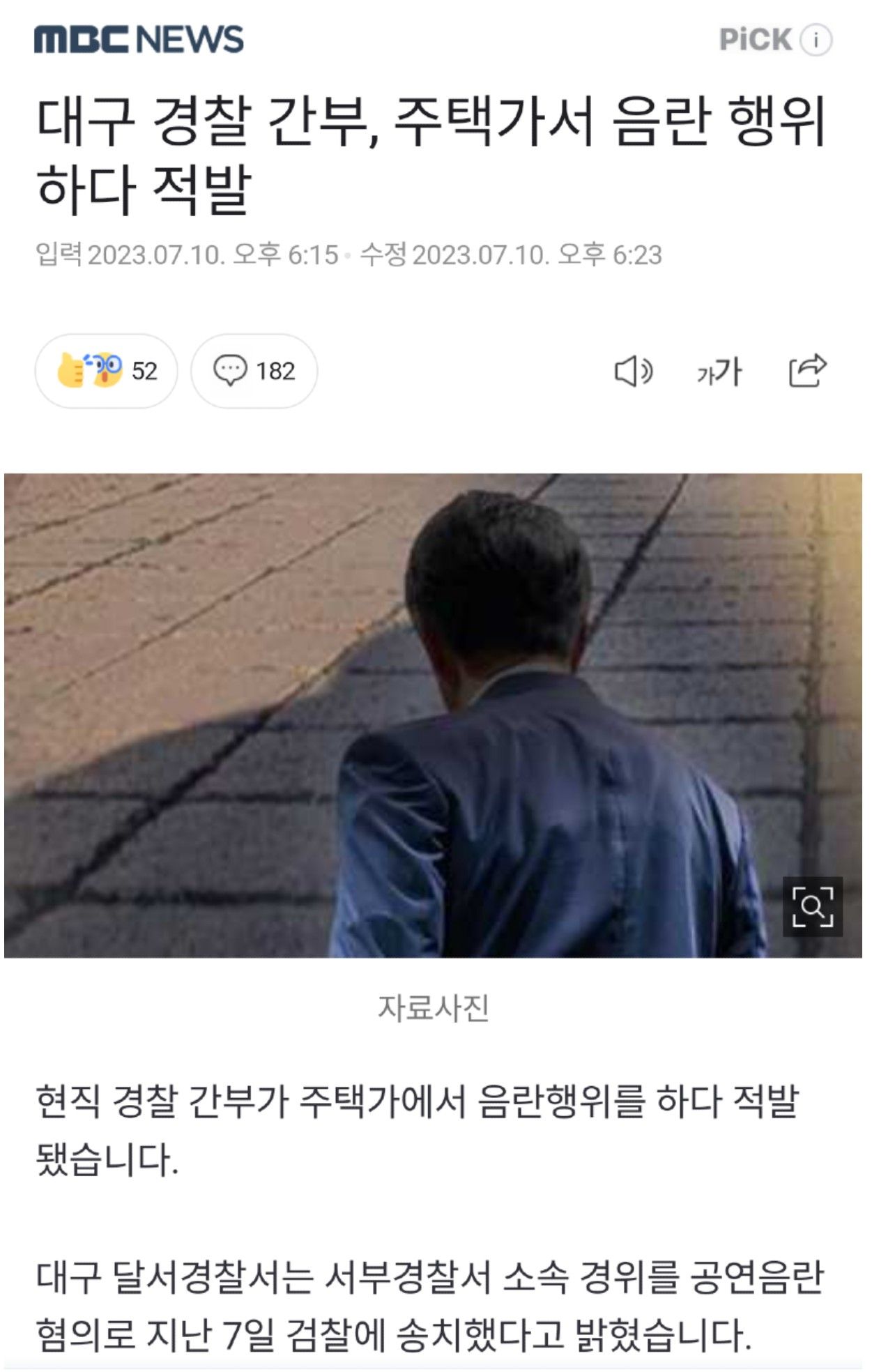Click the comment count number 182
This screenshot has height=1372, width=872.
click(x=275, y=371)
